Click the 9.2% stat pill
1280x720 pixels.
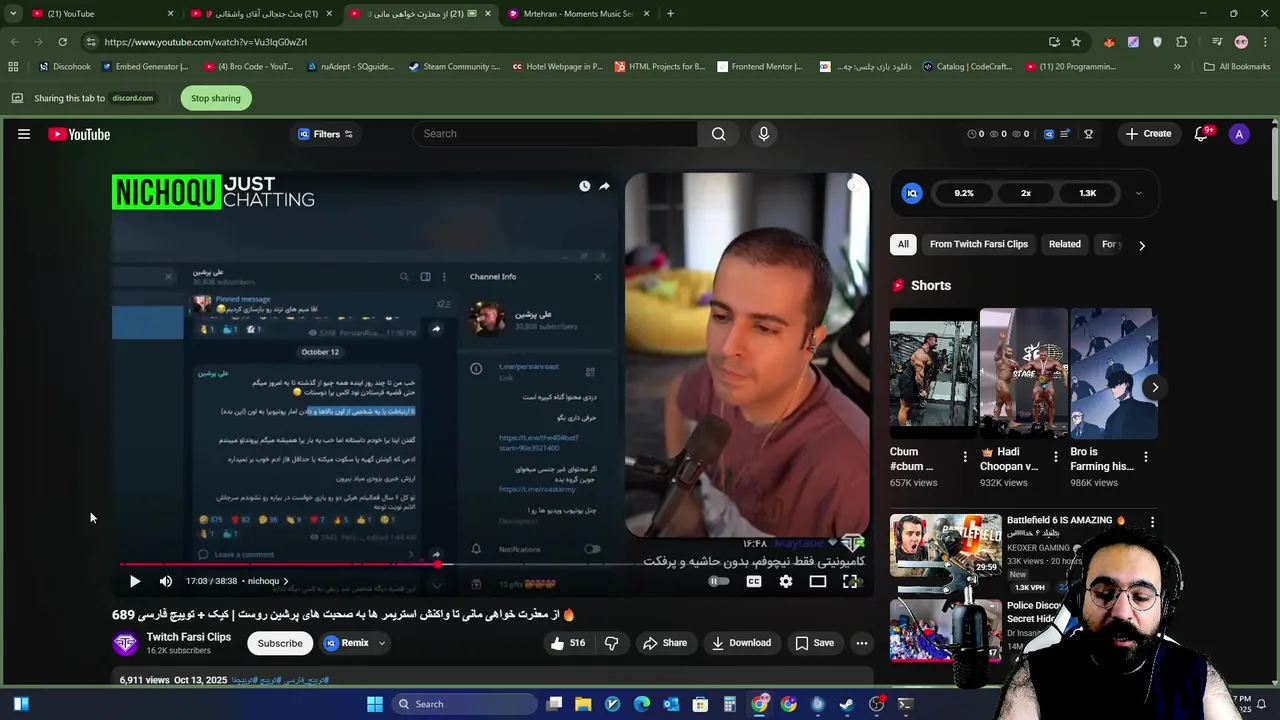(x=964, y=193)
